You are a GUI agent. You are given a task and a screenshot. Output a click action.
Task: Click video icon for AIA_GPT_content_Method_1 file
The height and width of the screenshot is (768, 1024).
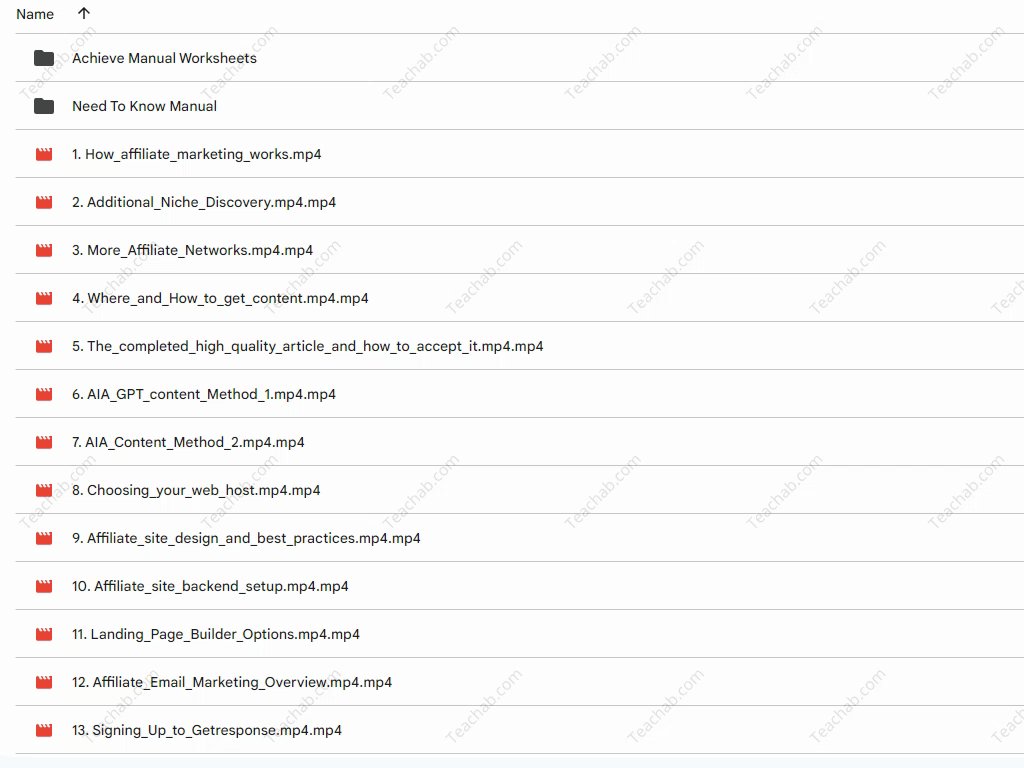click(44, 394)
